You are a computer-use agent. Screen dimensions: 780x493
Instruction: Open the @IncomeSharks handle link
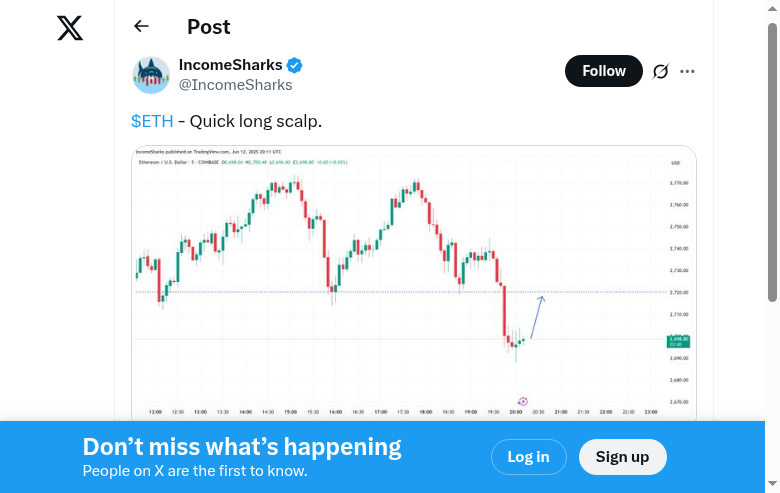pos(235,85)
